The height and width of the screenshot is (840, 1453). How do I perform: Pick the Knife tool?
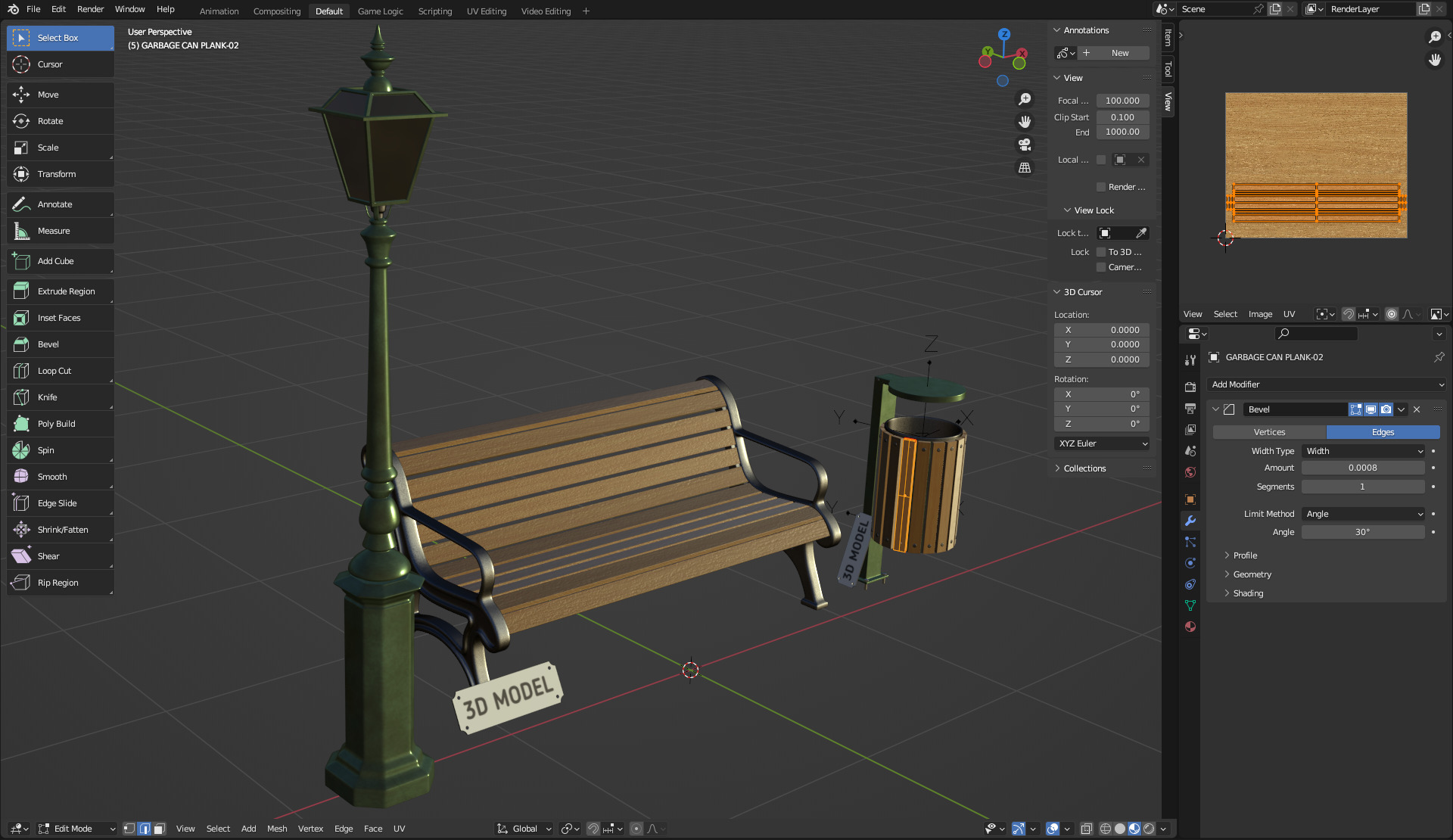coord(61,397)
